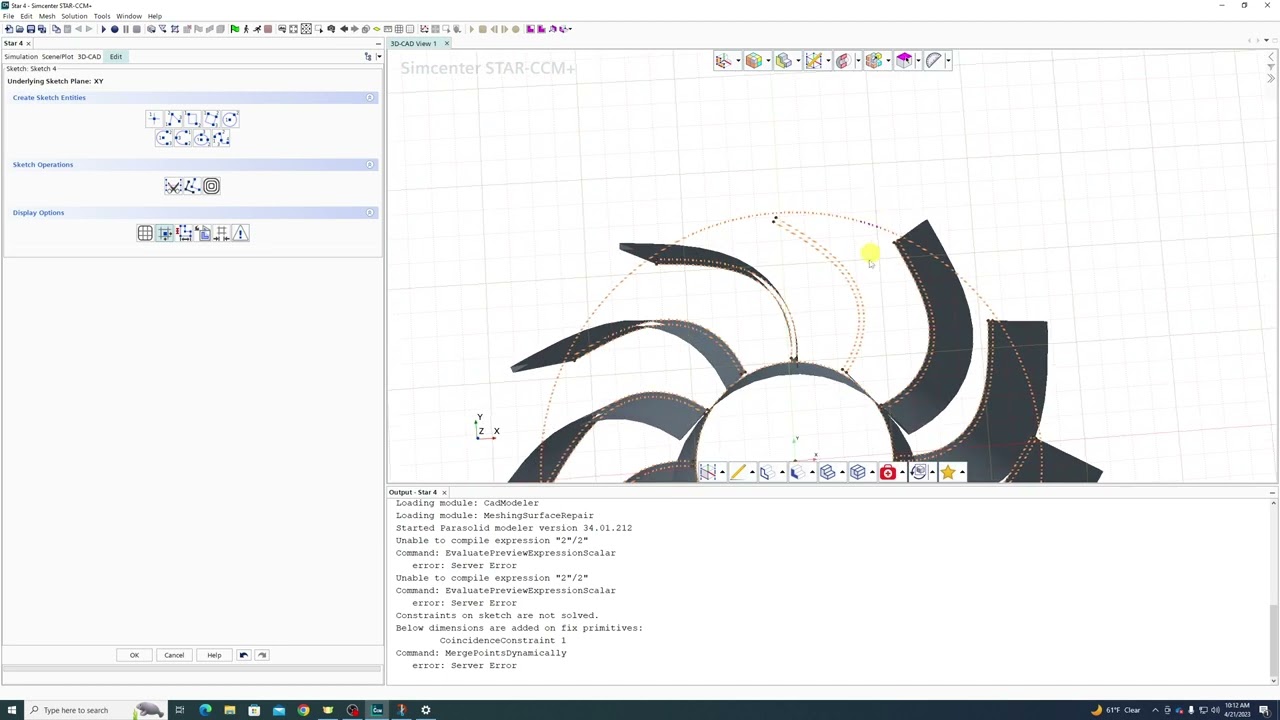Open the magenta cube selection filter dropdown
Viewport: 1280px width, 720px height.
(918, 62)
